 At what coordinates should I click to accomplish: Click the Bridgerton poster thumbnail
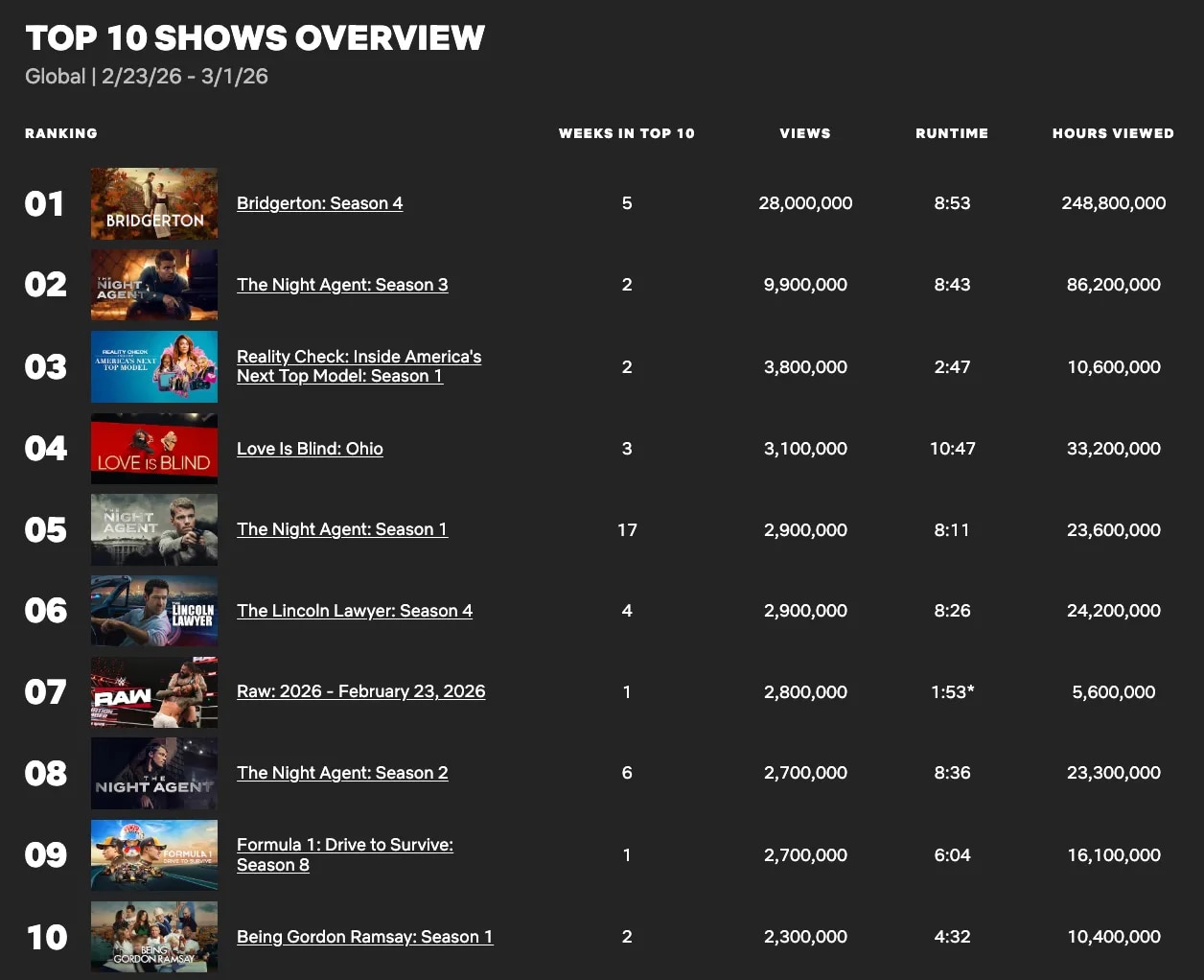(x=154, y=204)
